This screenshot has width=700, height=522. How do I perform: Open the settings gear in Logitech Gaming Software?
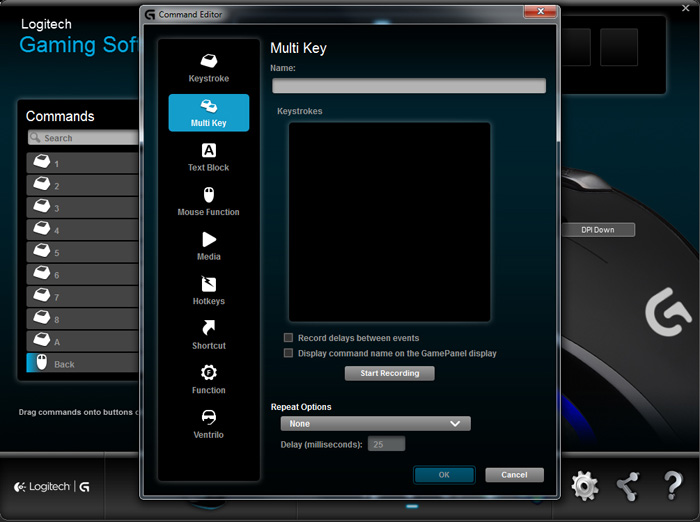(x=584, y=486)
